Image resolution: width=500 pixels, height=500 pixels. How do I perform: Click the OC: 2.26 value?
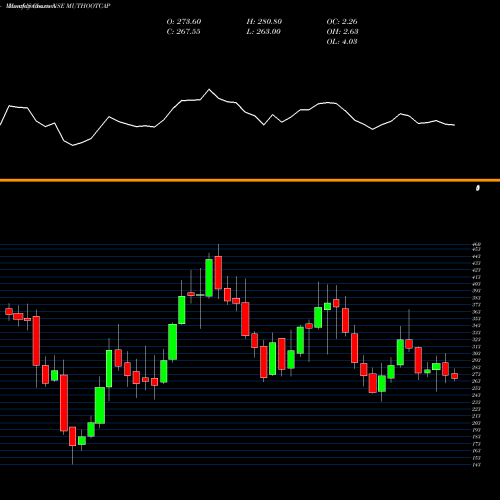(x=342, y=22)
